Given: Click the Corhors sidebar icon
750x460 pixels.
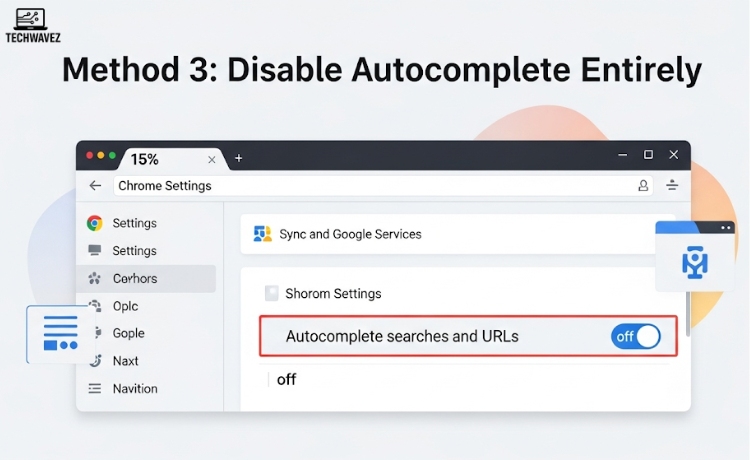Looking at the screenshot, I should [95, 278].
